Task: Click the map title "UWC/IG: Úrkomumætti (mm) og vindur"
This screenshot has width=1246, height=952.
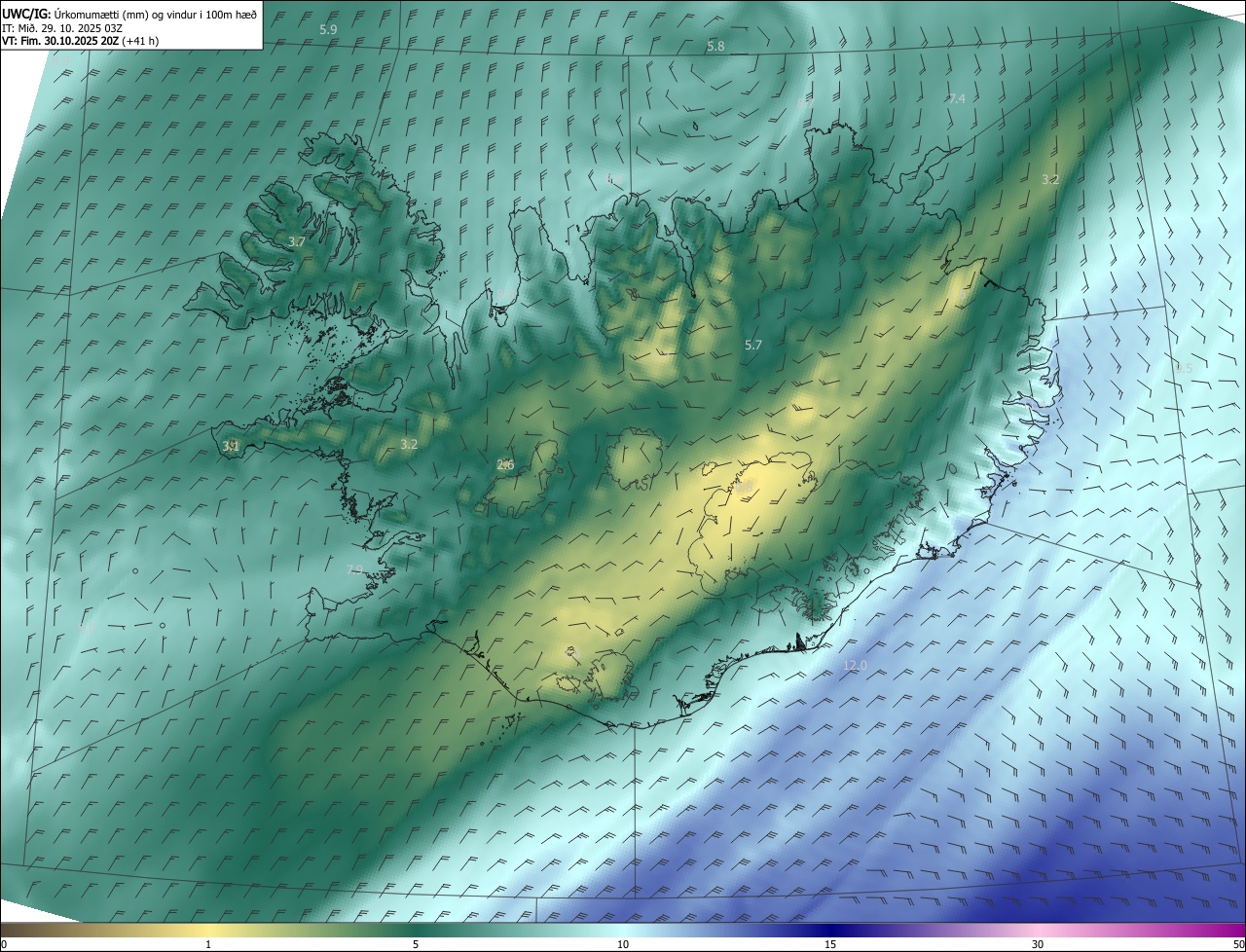Action: click(x=129, y=13)
